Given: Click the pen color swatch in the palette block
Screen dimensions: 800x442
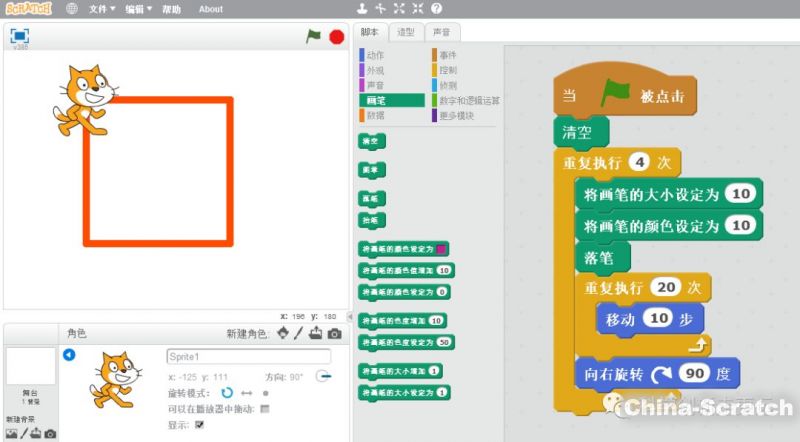Looking at the screenshot, I should tap(441, 249).
